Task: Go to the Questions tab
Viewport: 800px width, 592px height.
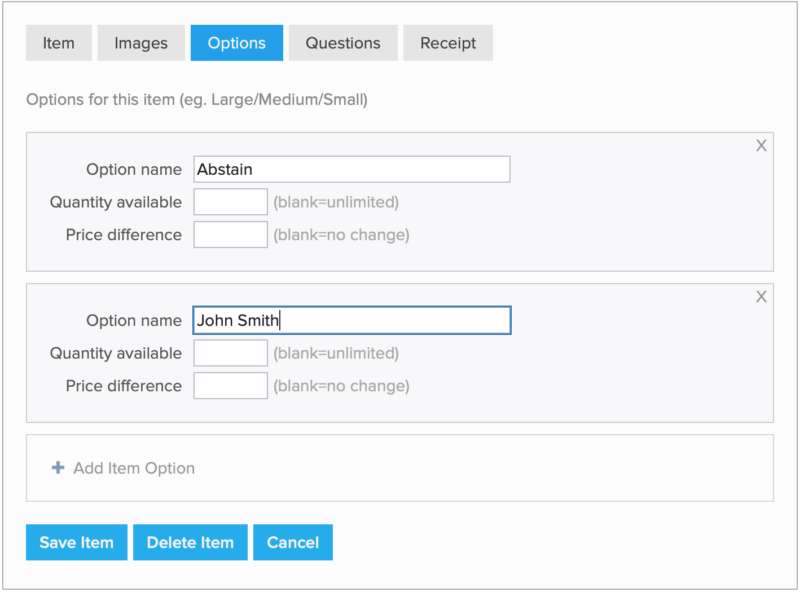Action: click(343, 43)
